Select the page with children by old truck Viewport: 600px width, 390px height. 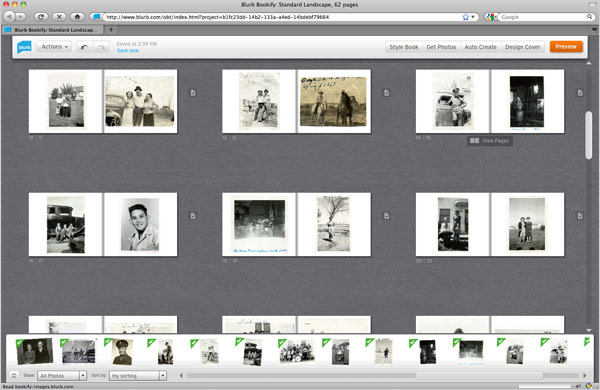point(65,224)
